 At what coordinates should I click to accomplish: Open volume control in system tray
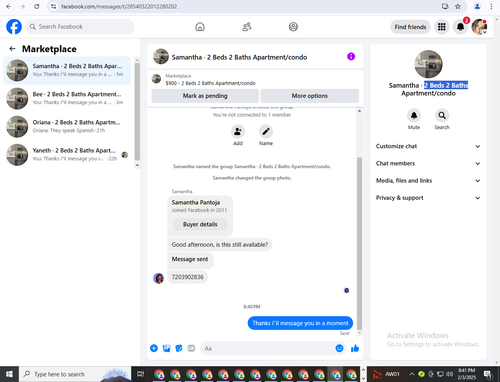(450, 374)
